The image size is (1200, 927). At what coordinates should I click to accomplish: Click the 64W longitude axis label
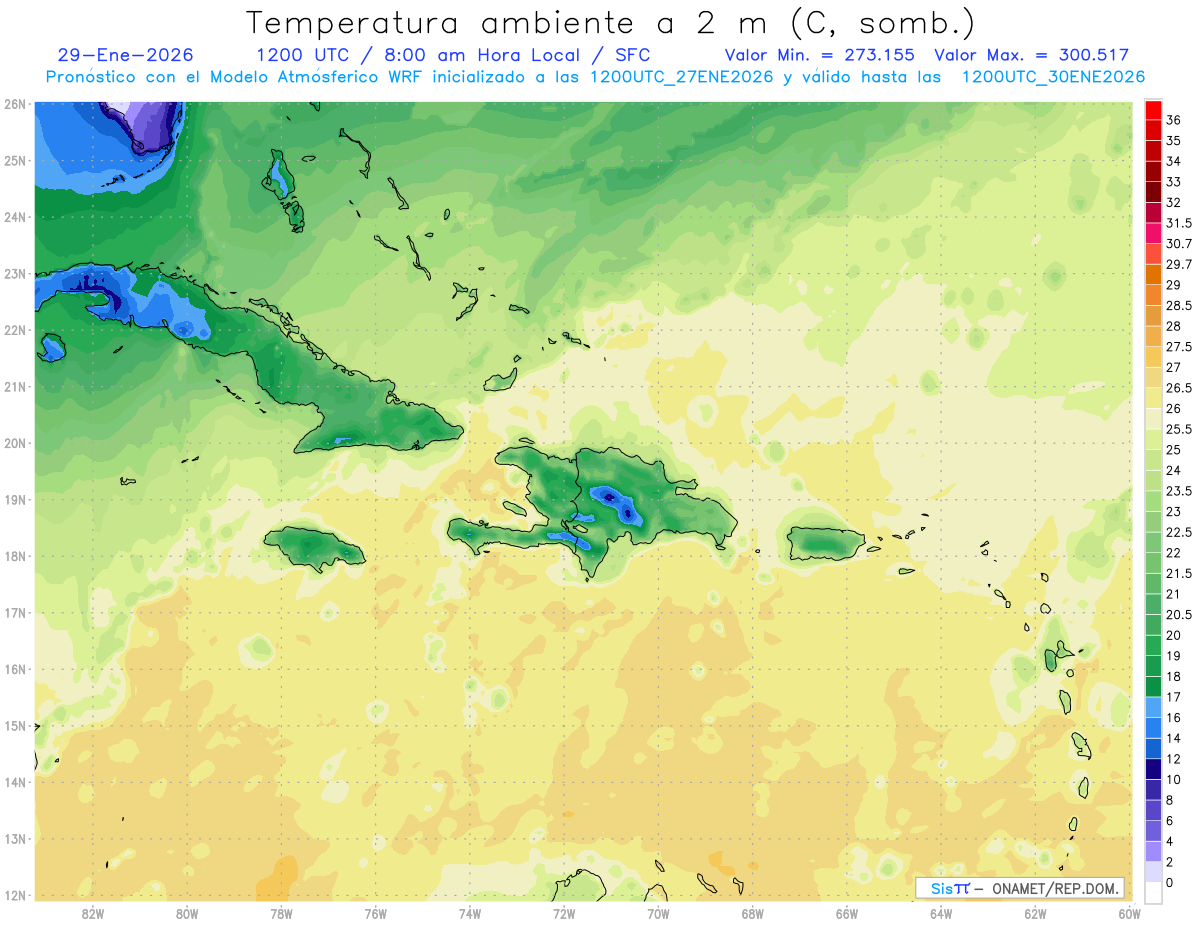click(941, 913)
